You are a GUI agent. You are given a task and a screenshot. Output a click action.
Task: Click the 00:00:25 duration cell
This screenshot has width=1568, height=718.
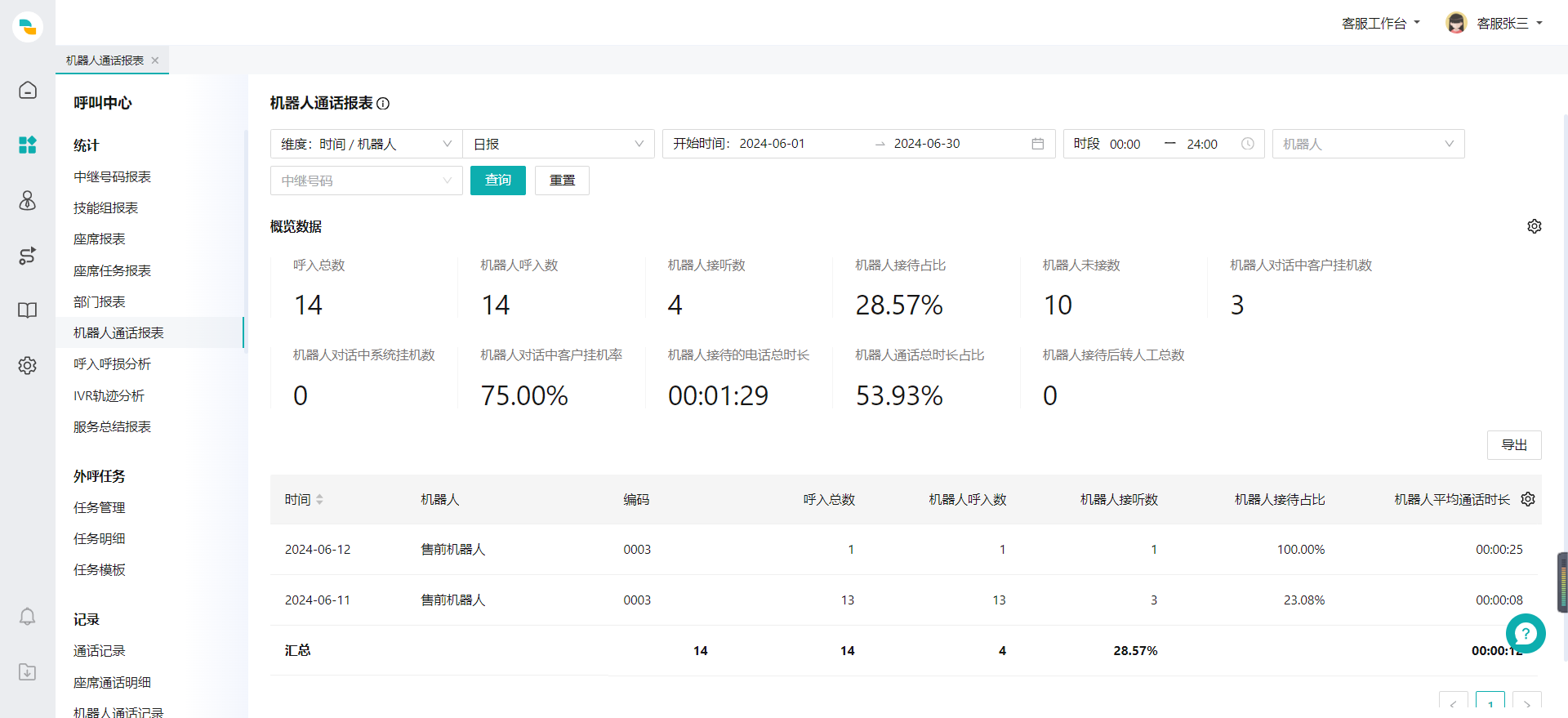pyautogui.click(x=1499, y=550)
